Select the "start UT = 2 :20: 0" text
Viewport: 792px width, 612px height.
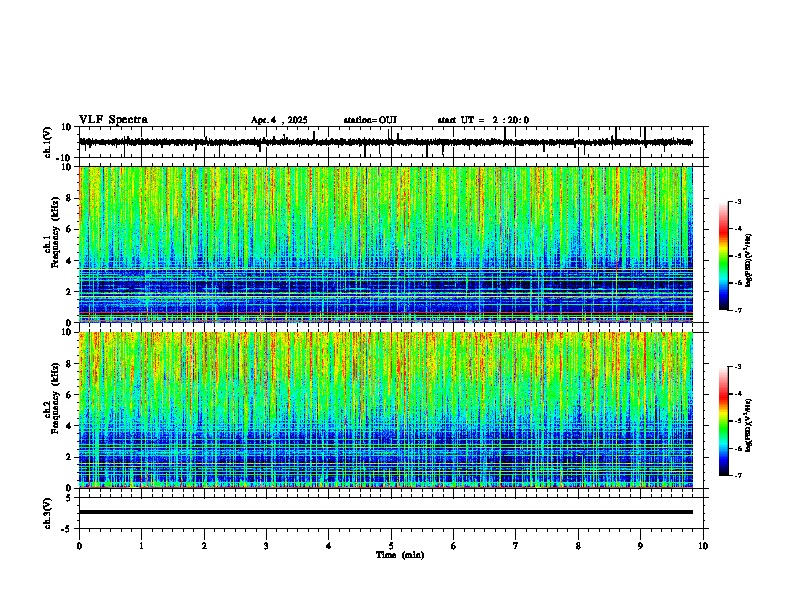coord(483,120)
